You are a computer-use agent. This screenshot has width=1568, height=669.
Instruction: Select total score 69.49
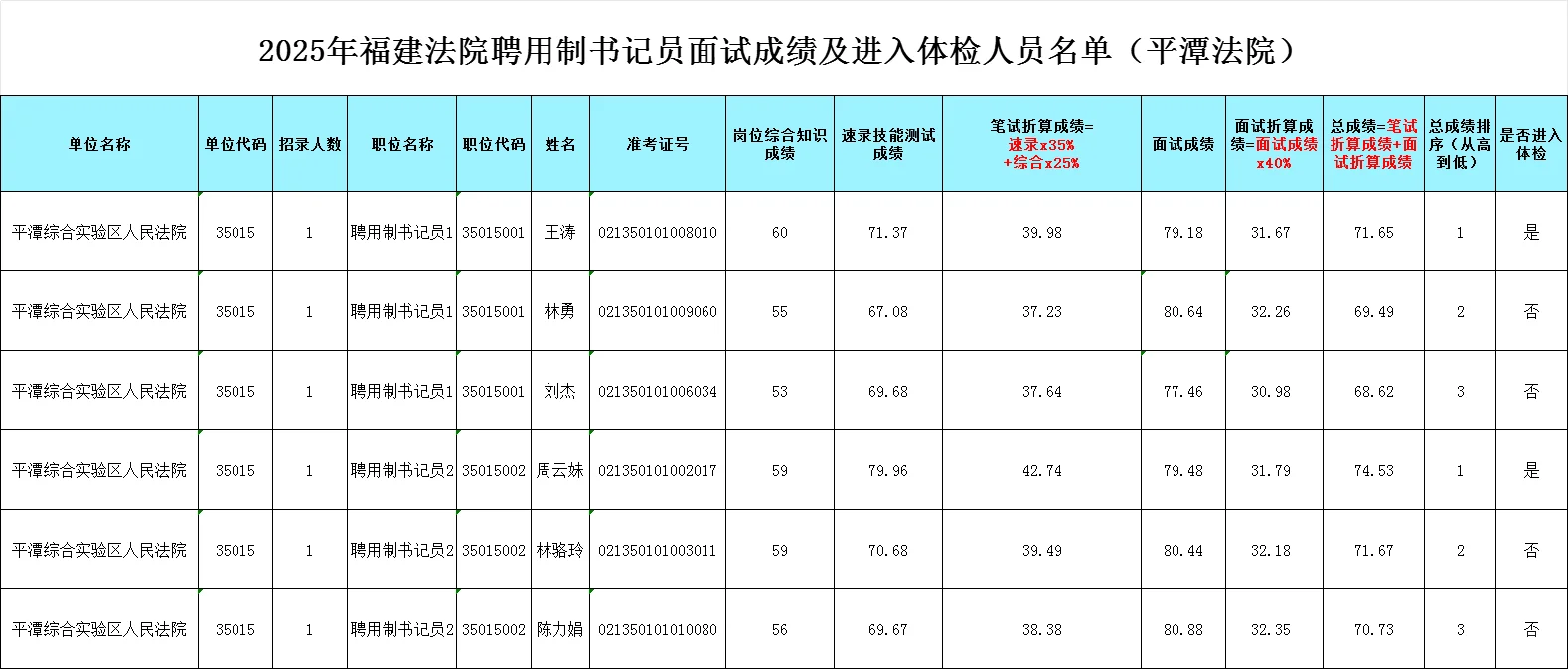pyautogui.click(x=1373, y=311)
